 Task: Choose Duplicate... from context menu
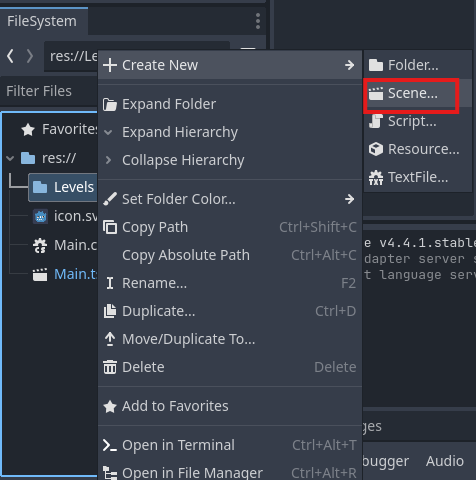click(x=230, y=311)
